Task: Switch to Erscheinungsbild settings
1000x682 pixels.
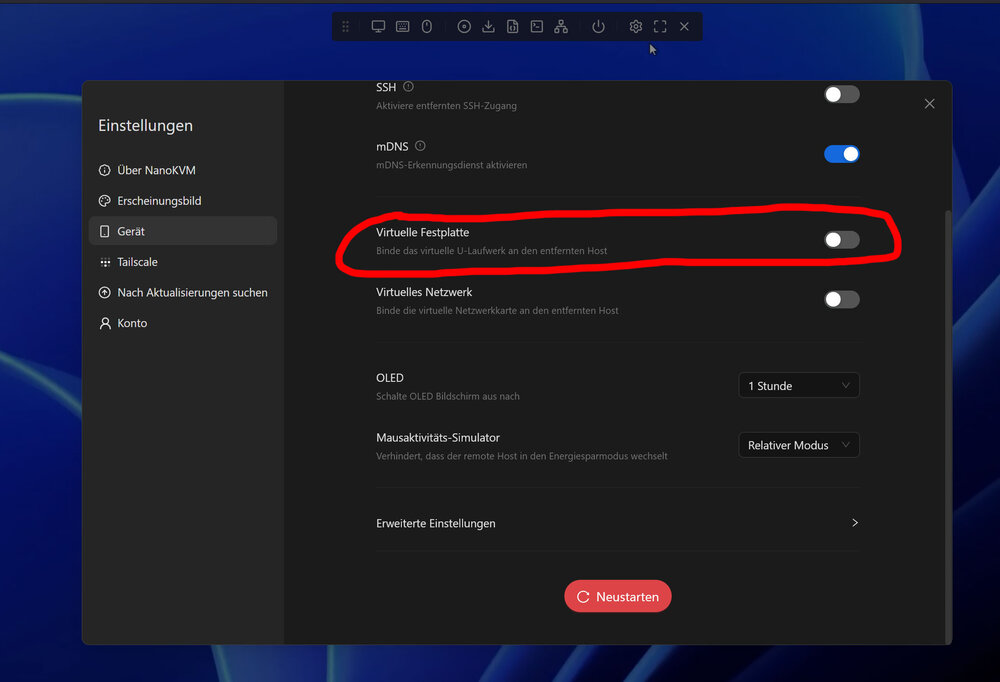Action: click(182, 201)
